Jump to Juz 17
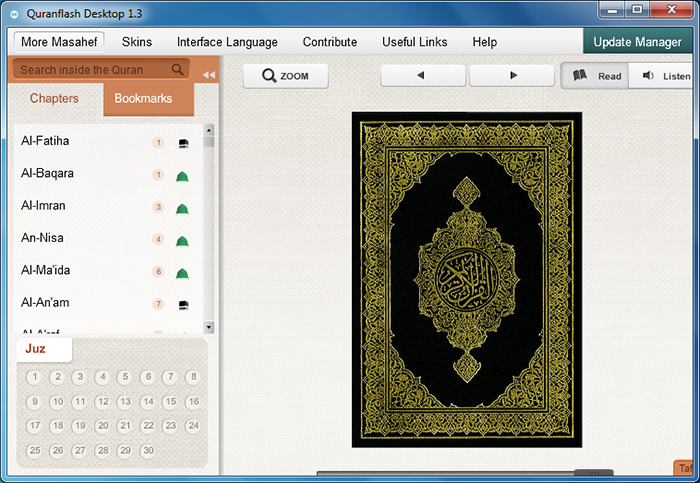Screen dimensions: 700x483 click(35, 426)
